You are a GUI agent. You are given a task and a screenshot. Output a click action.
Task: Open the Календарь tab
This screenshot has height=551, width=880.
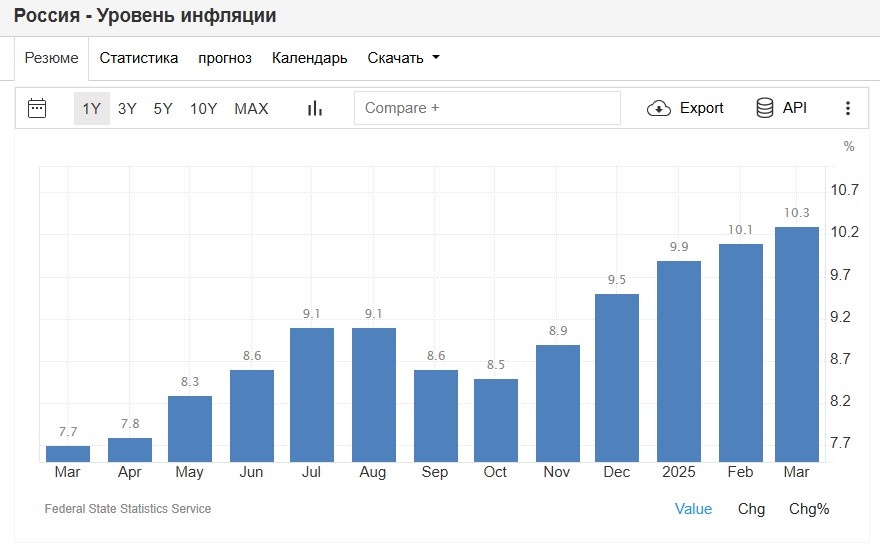[309, 58]
